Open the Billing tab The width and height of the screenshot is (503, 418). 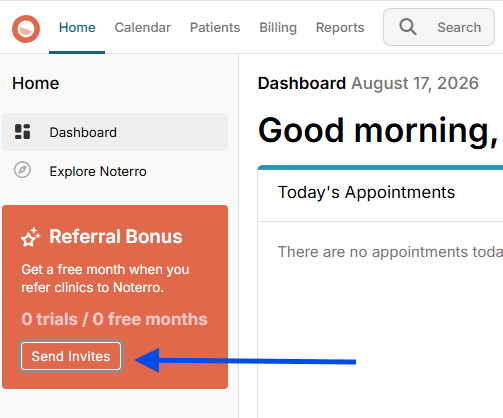point(278,28)
